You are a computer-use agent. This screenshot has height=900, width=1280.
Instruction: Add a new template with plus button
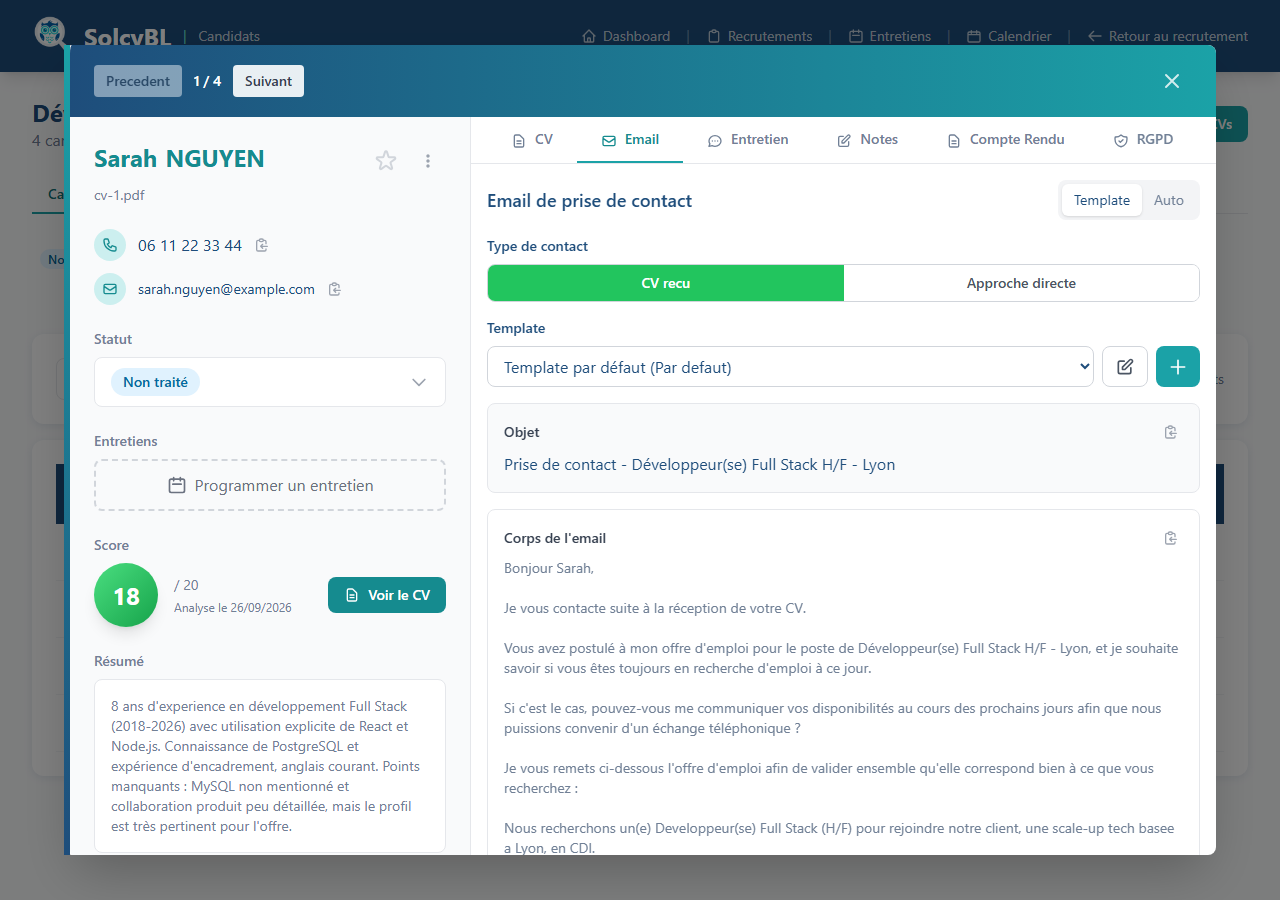[1178, 367]
